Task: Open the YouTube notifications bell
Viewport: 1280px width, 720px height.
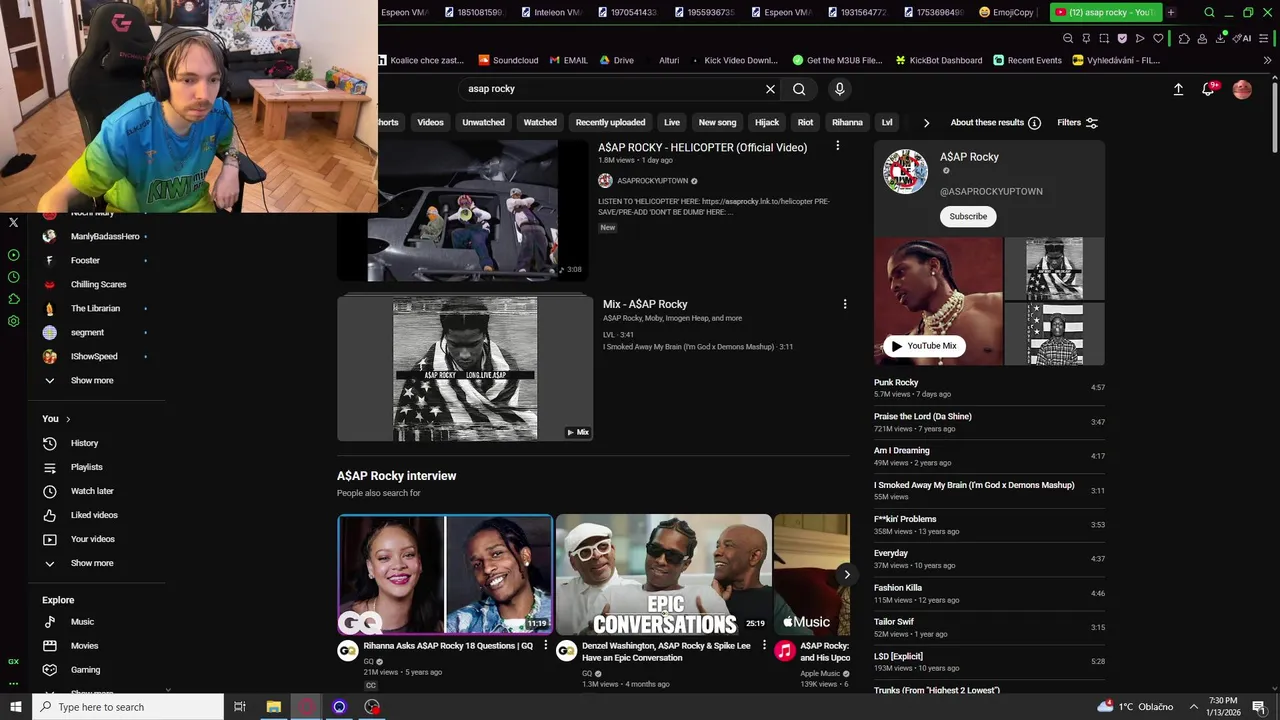Action: pos(1208,89)
